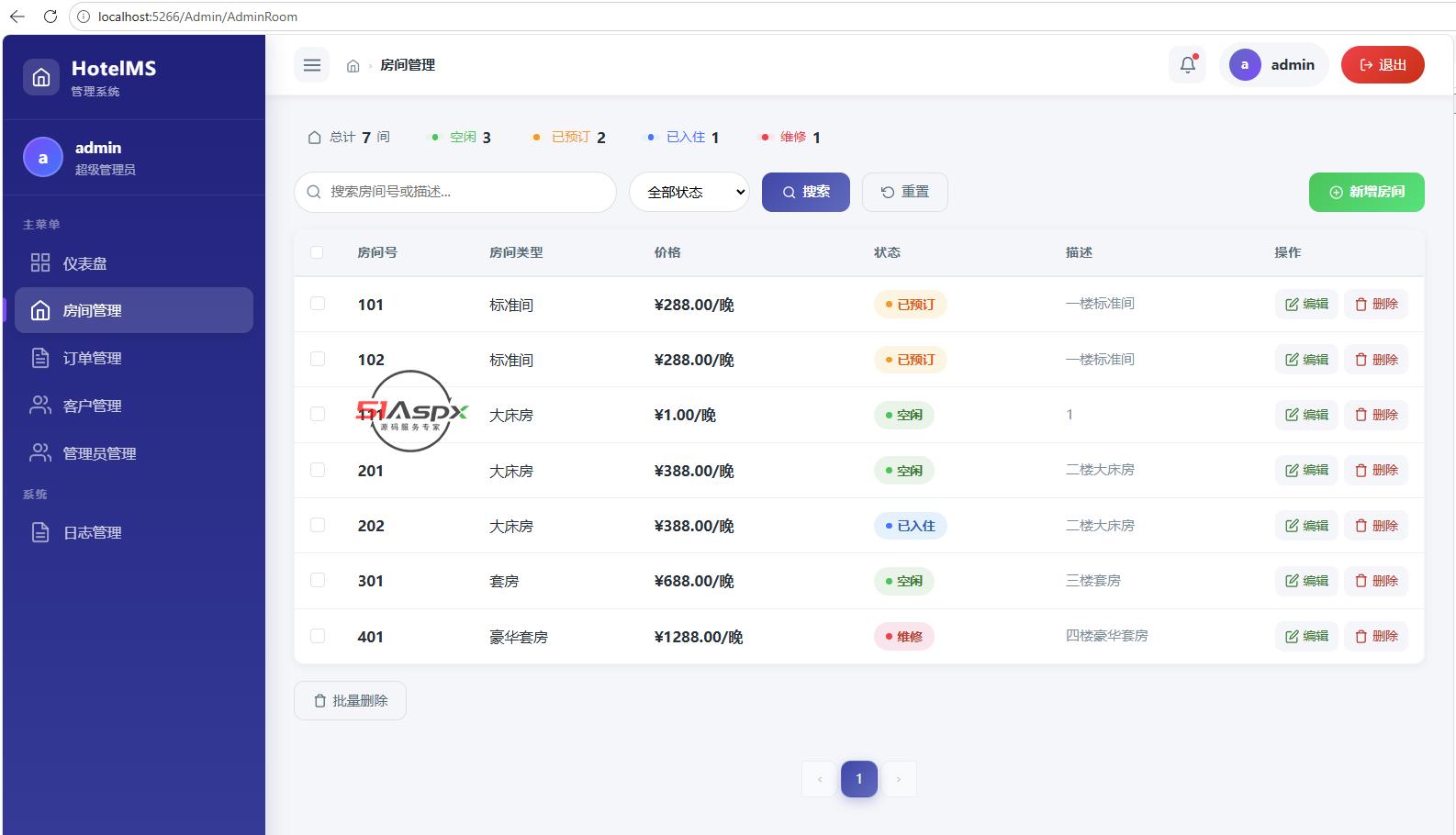
Task: Click the 新增房间 add room button
Action: tap(1367, 192)
